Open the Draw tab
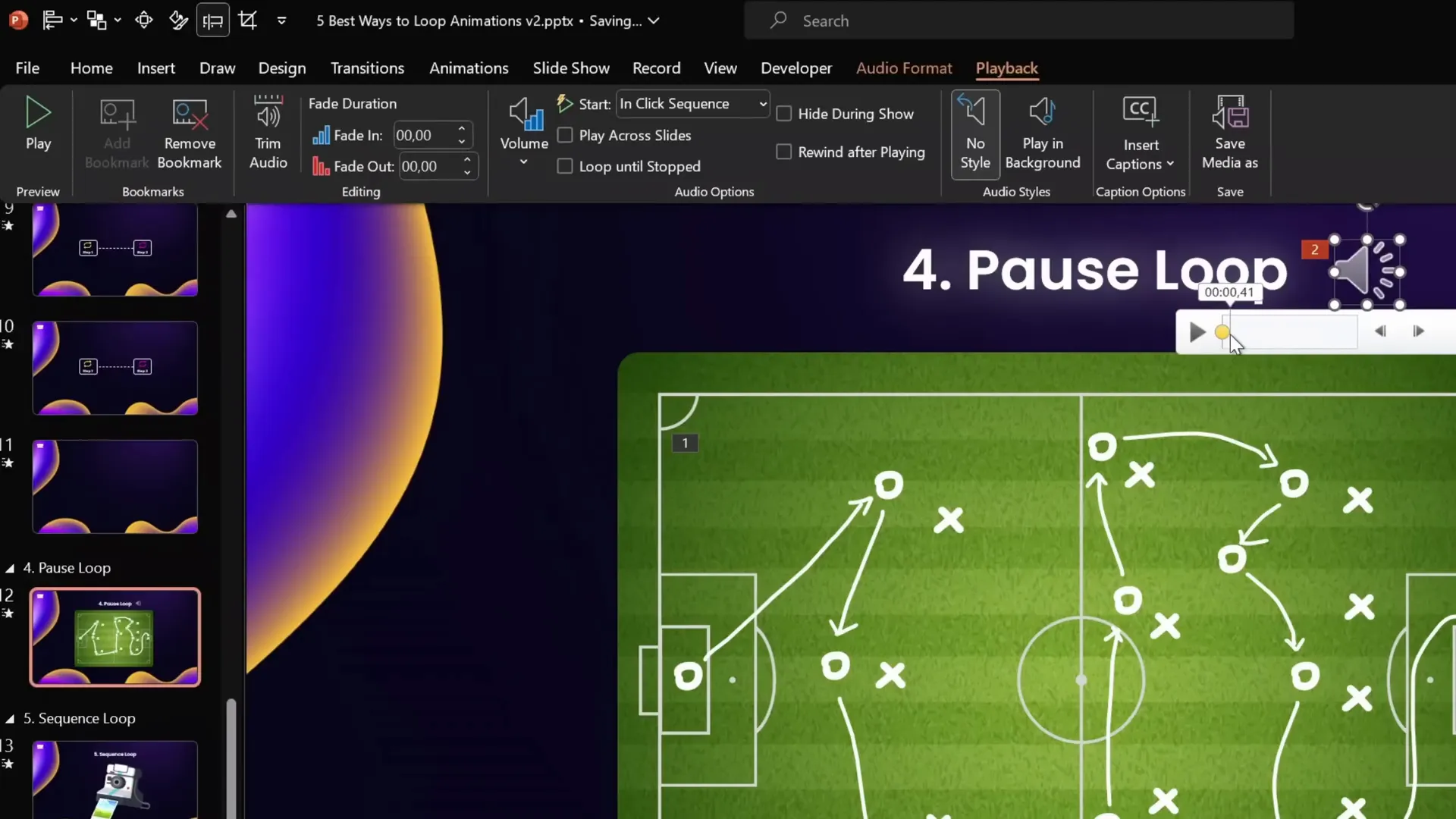1456x819 pixels. 217,68
